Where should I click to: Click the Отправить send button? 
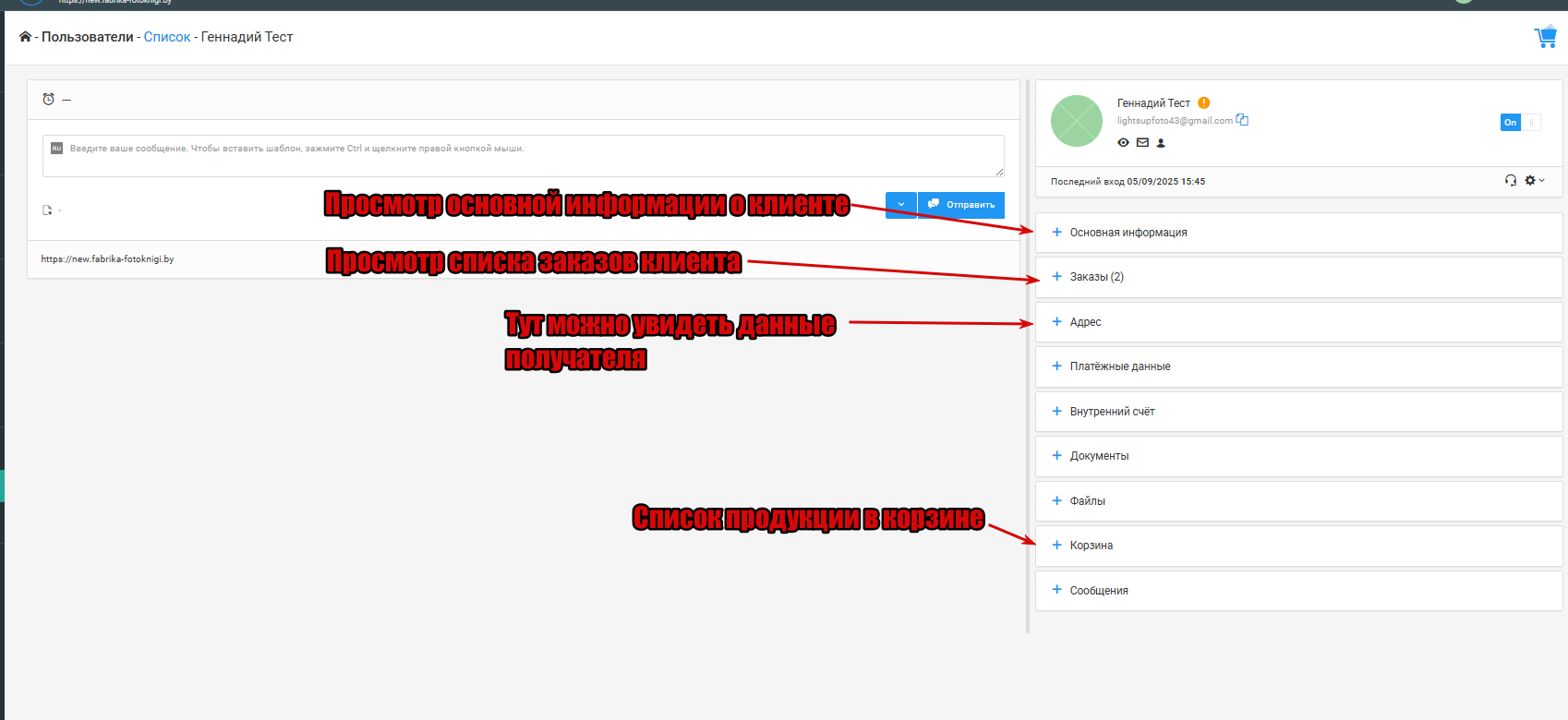click(x=961, y=205)
